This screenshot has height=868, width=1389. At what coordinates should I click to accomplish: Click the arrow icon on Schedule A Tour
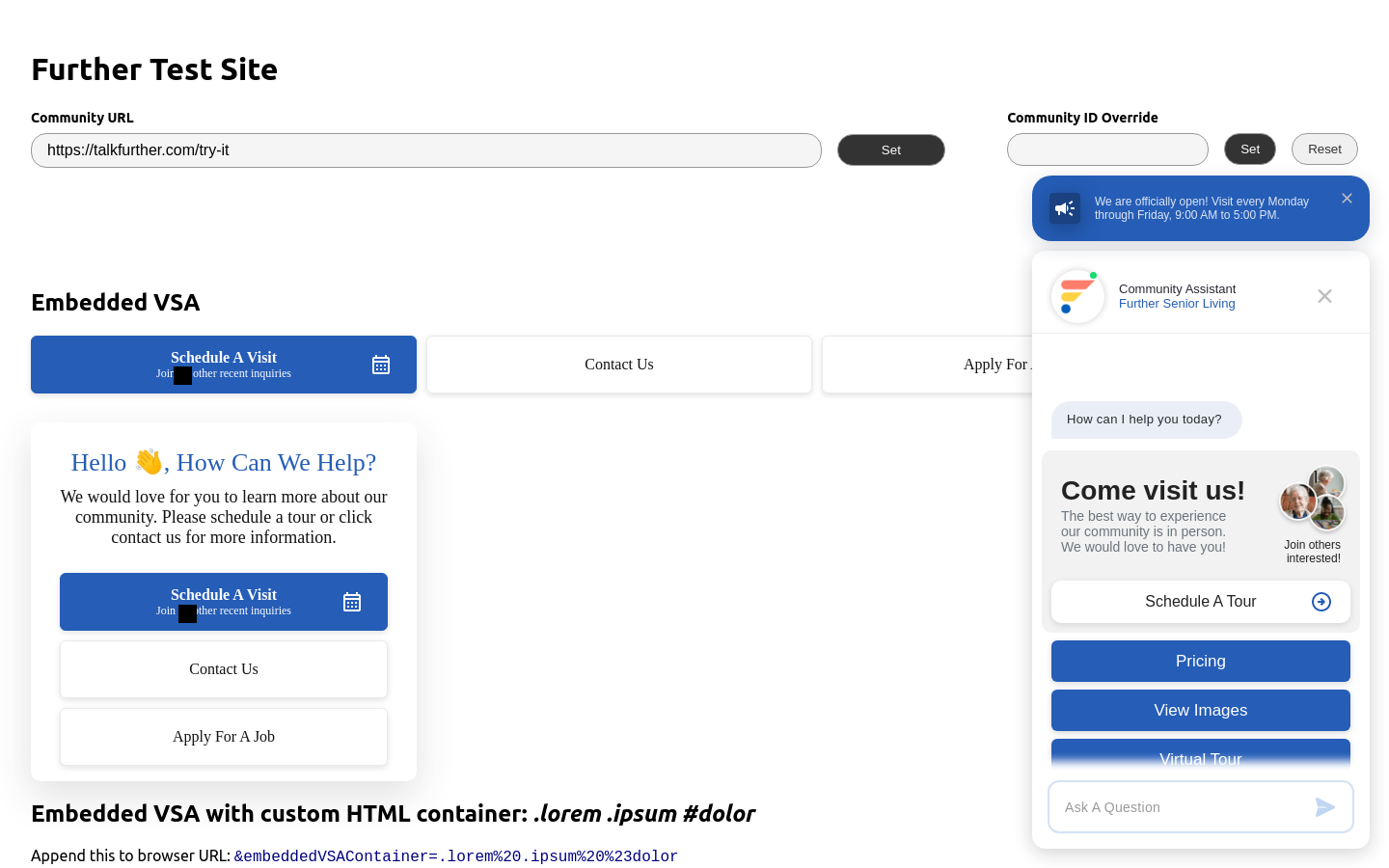1321,602
